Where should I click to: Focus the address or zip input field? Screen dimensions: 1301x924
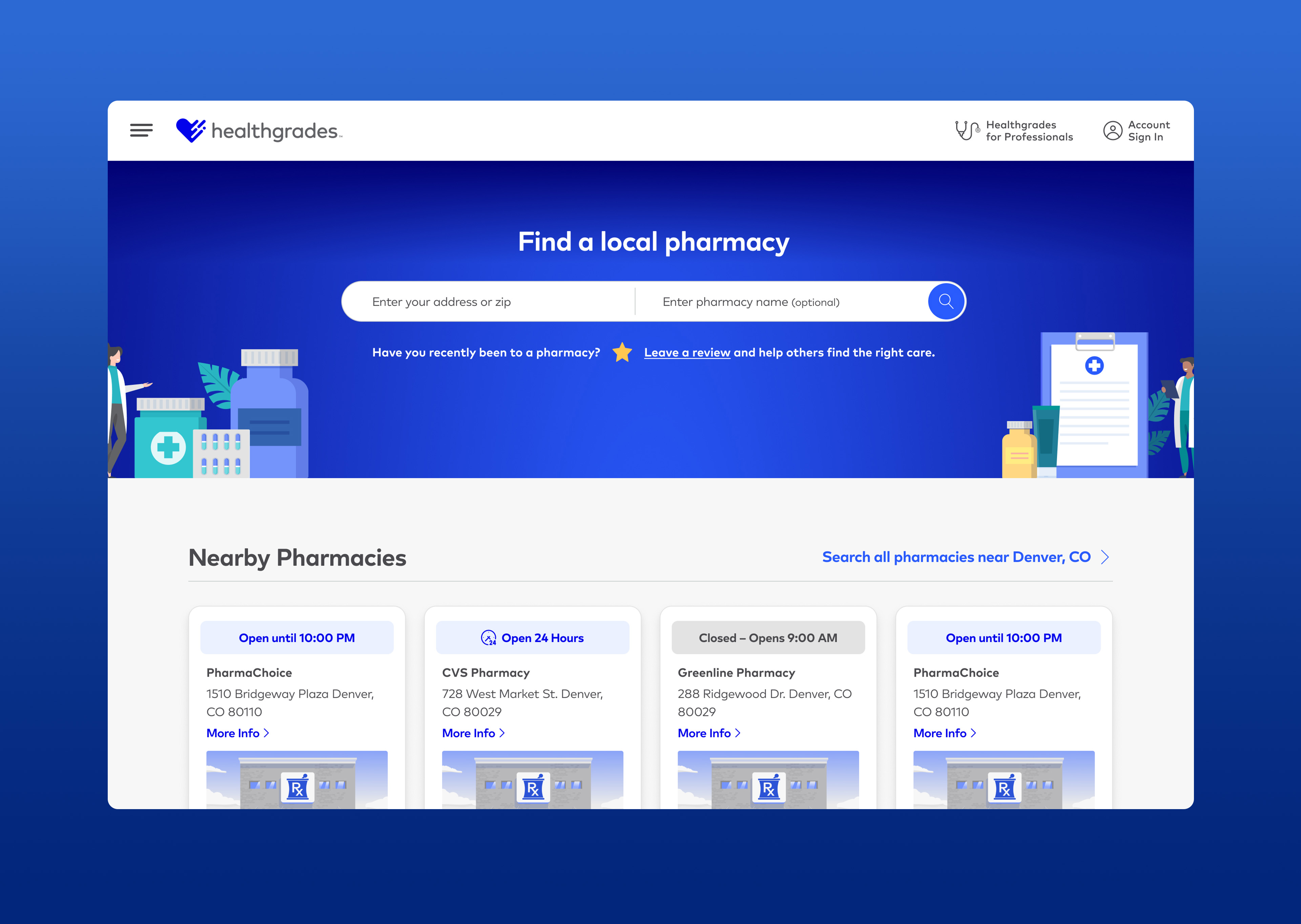pos(489,302)
